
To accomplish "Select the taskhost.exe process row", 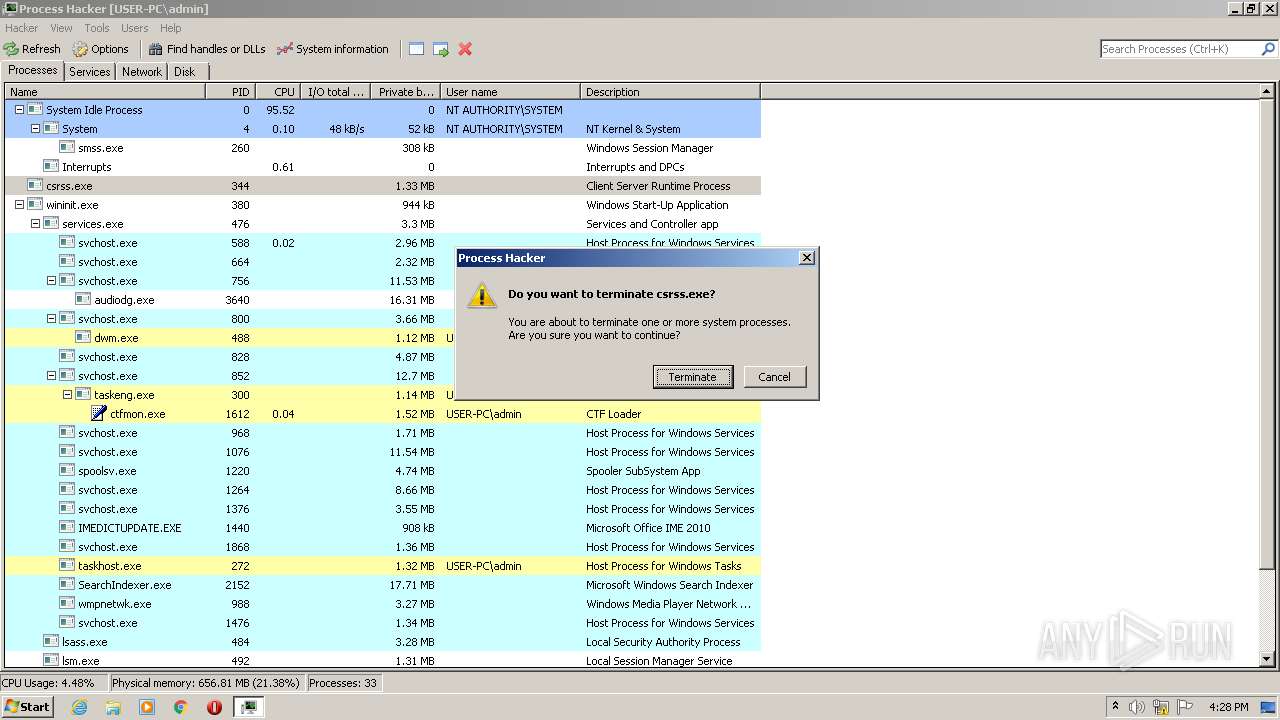I will (383, 566).
